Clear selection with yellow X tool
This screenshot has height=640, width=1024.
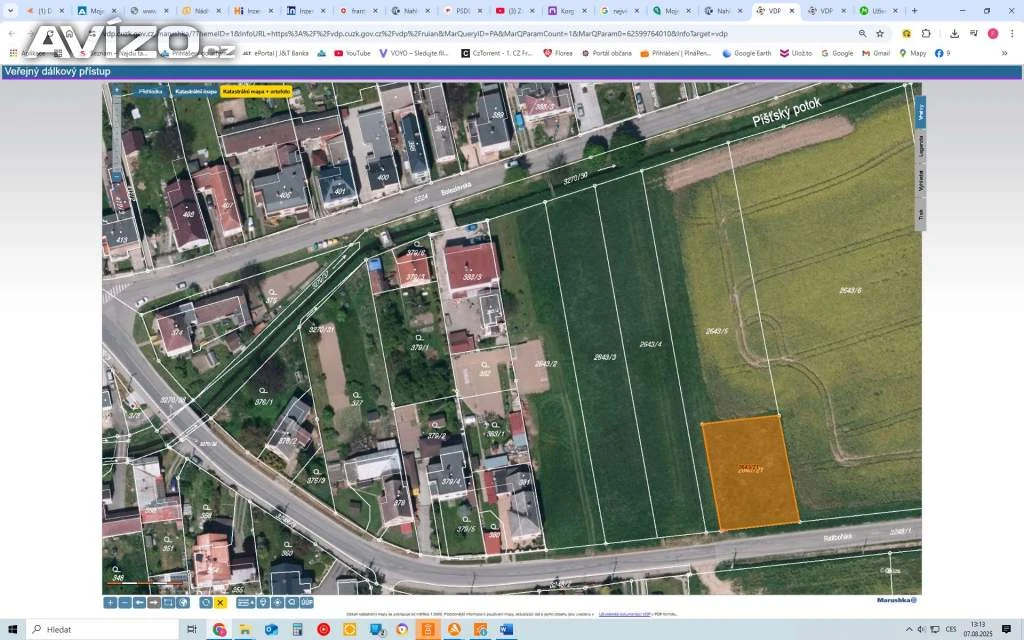(220, 603)
